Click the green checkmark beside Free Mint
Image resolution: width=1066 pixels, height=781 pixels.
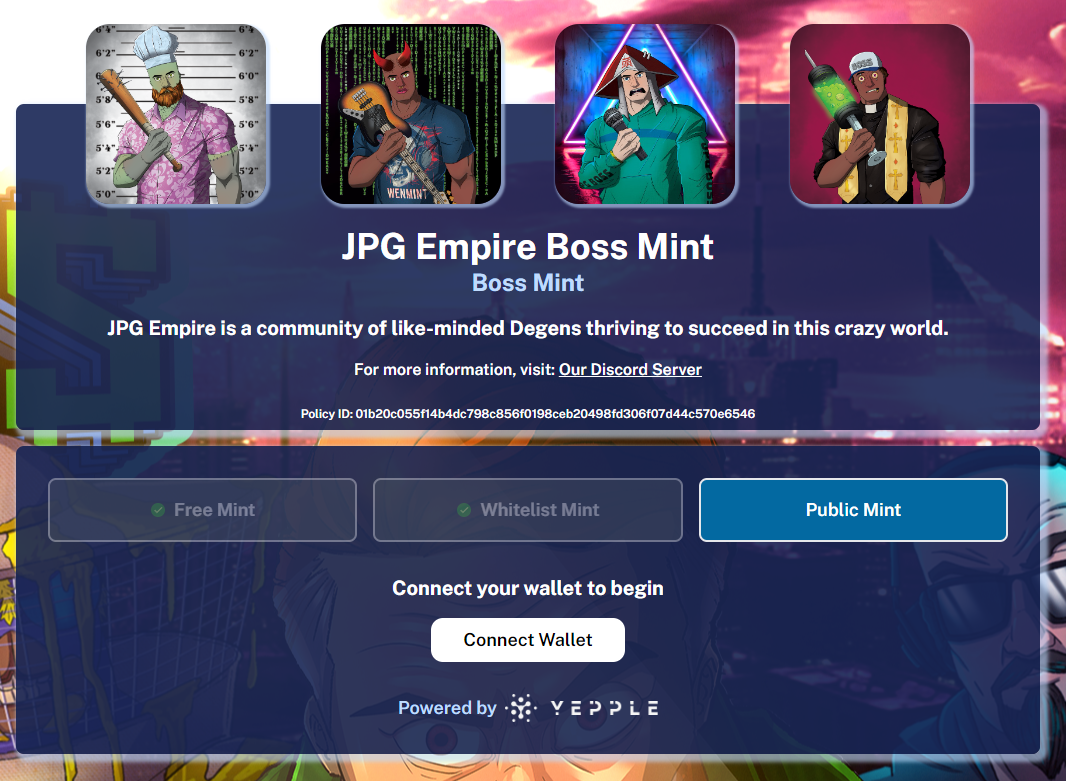point(158,510)
